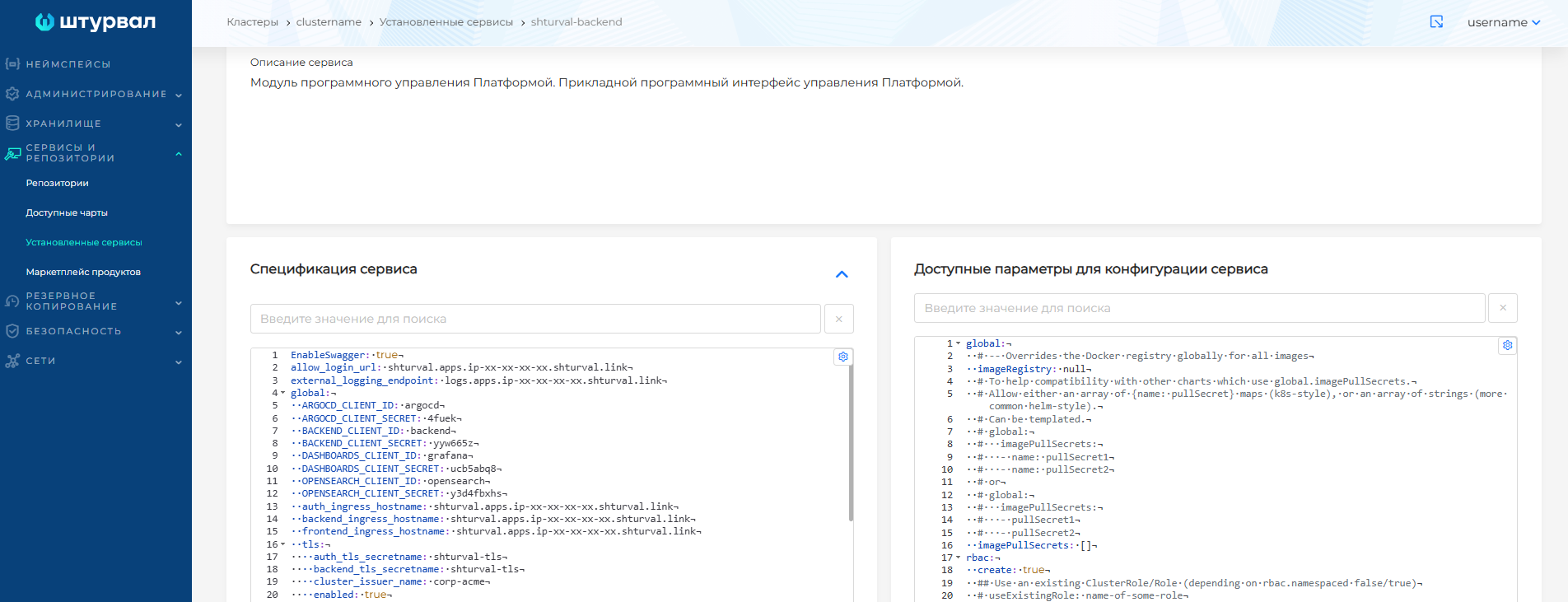The image size is (1568, 602).
Task: Click the external link icon near username
Action: [x=1436, y=22]
